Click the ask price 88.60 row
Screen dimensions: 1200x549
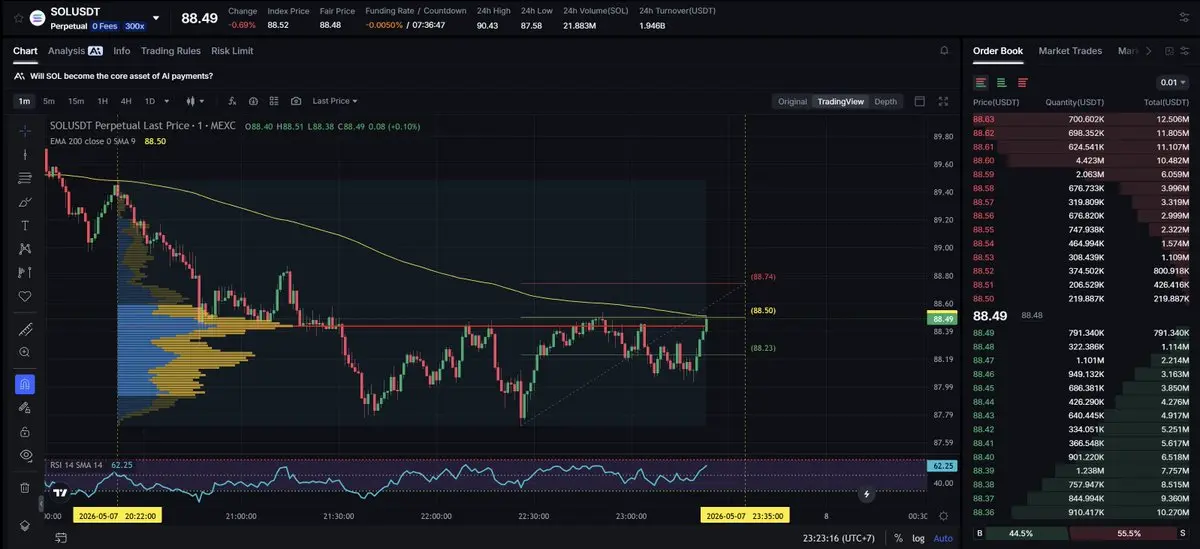coord(1081,160)
